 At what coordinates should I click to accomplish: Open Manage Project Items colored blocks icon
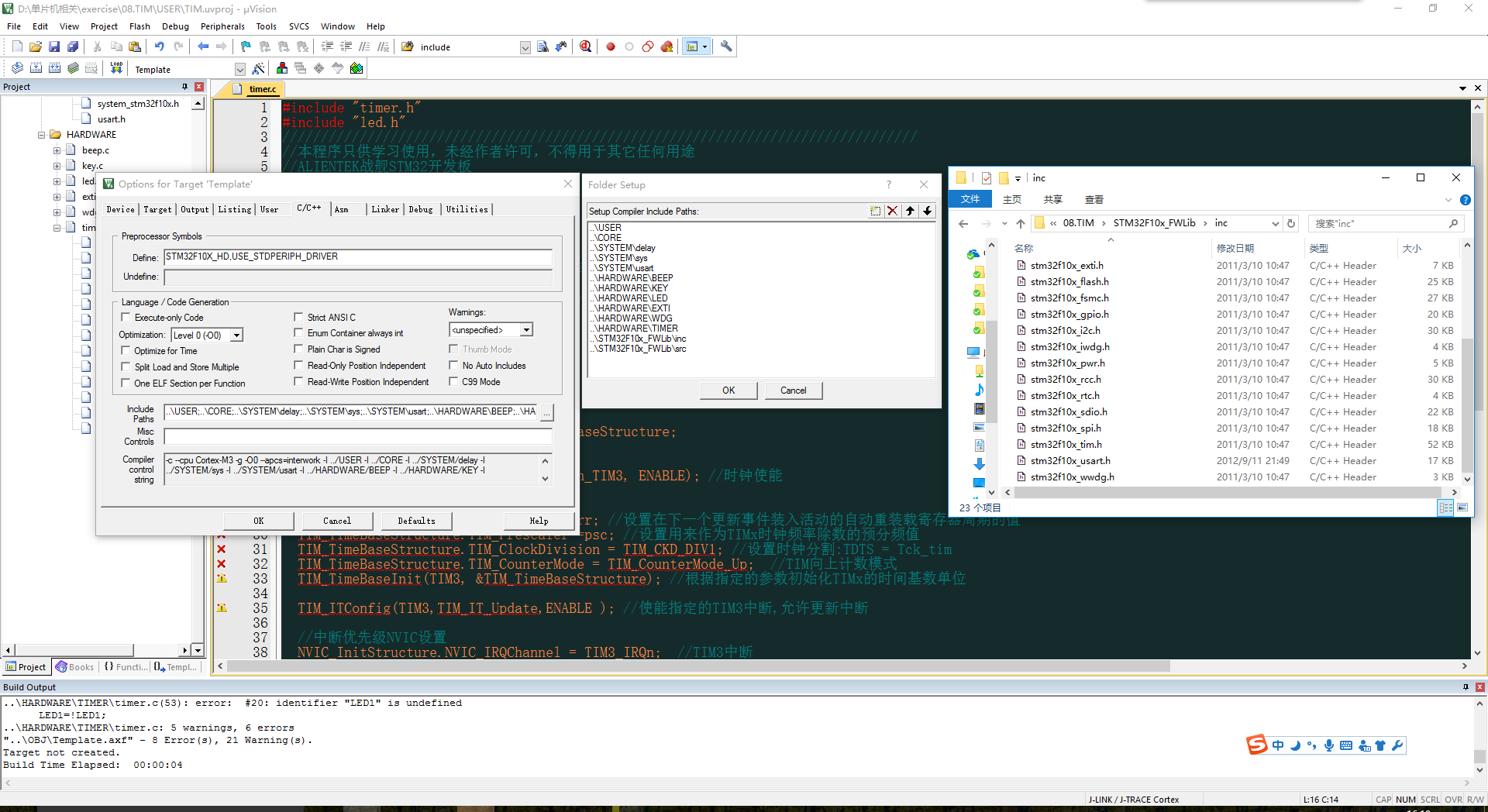[x=282, y=69]
